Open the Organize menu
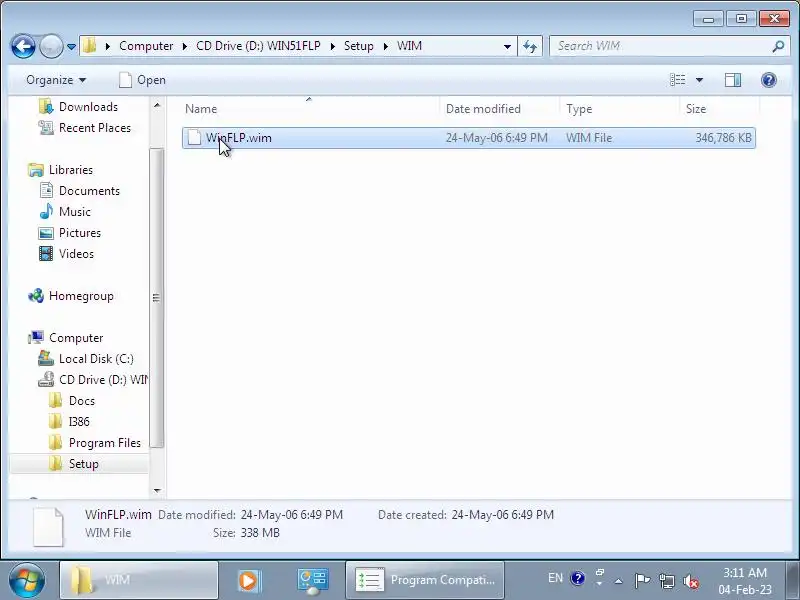Viewport: 800px width, 600px height. [56, 80]
